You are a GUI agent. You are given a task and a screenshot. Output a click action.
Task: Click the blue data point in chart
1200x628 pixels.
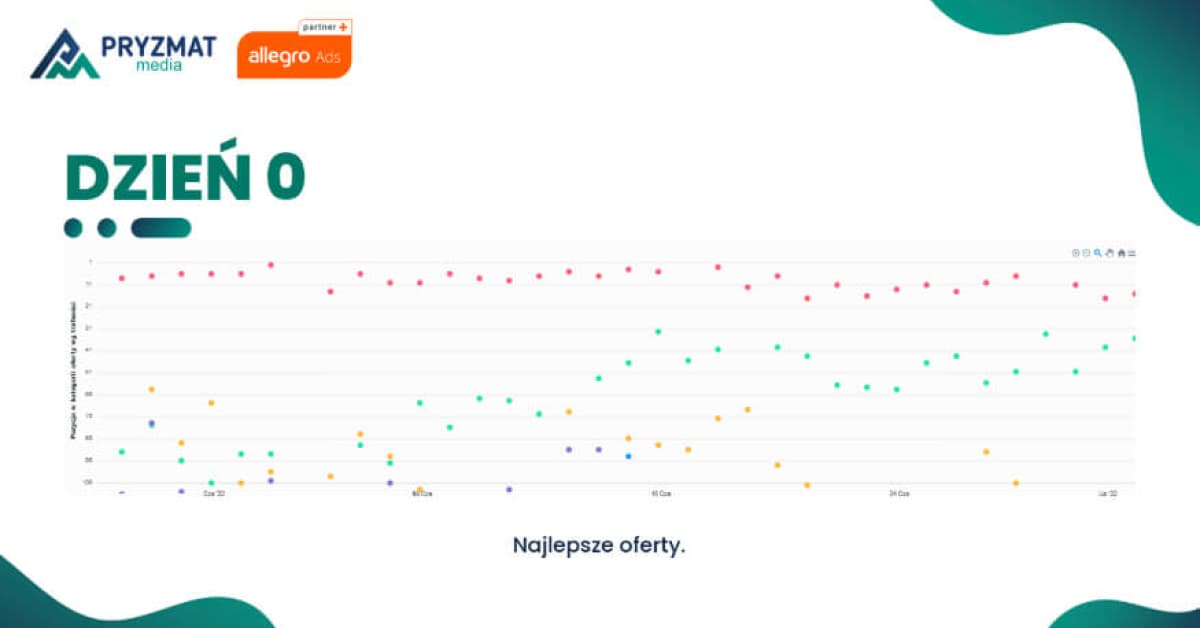tap(628, 455)
